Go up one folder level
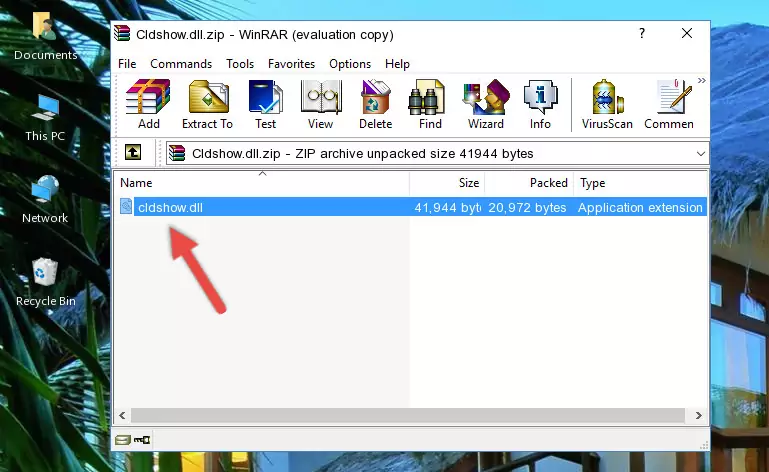Viewport: 769px width, 472px height. 133,153
